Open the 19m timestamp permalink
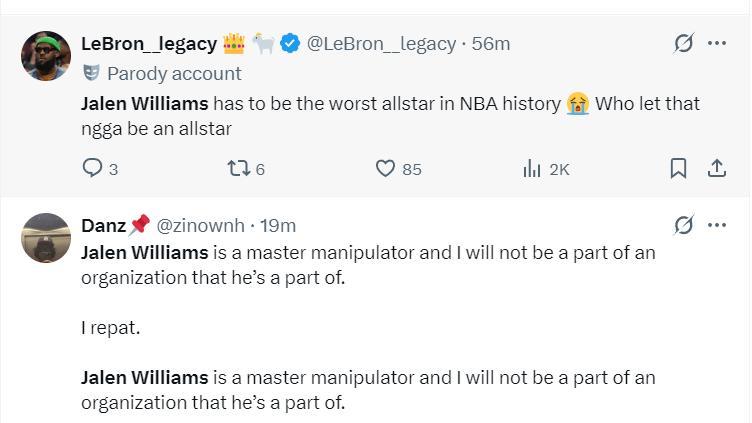This screenshot has width=752, height=423. coord(277,226)
